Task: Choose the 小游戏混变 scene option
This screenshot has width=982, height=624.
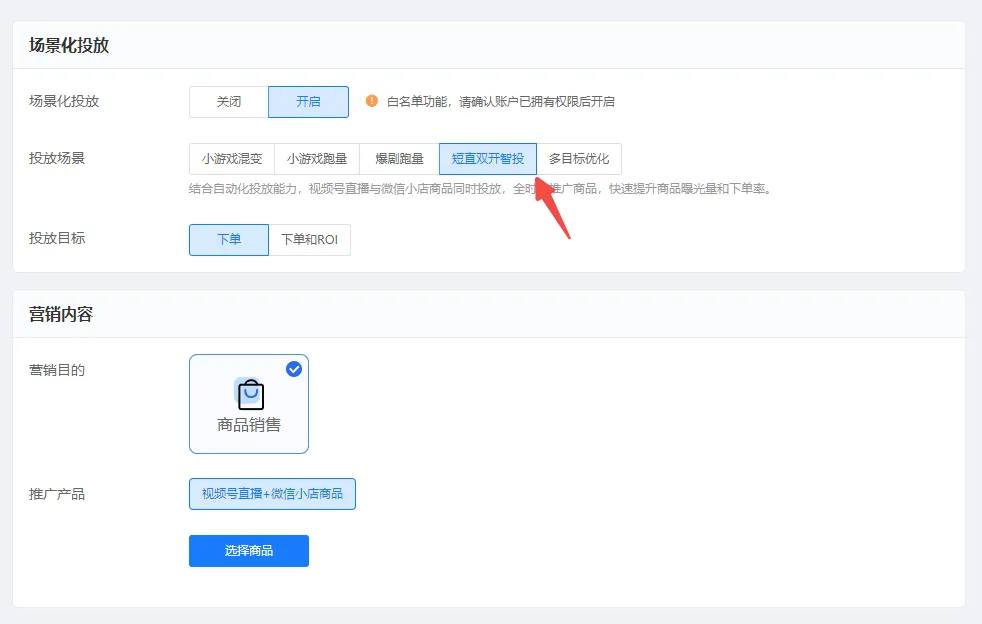Action: click(x=232, y=159)
